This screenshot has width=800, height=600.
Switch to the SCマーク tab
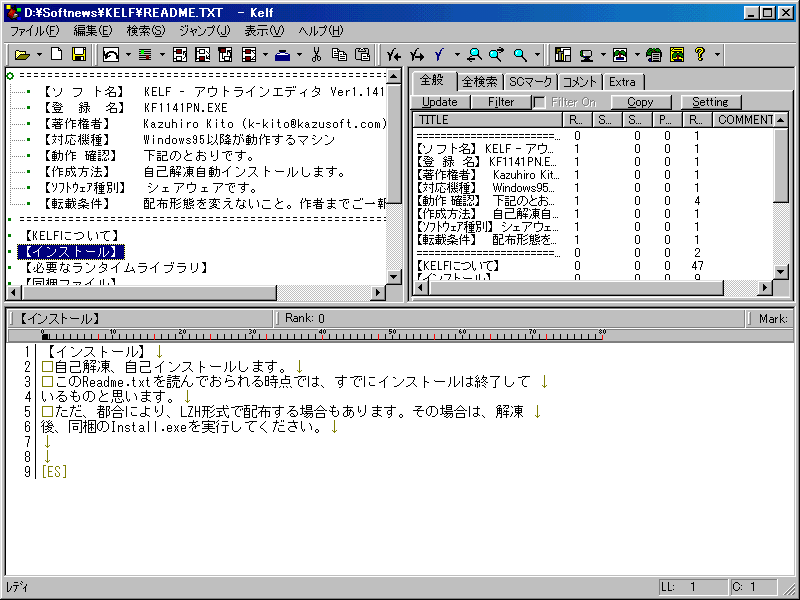click(x=531, y=82)
